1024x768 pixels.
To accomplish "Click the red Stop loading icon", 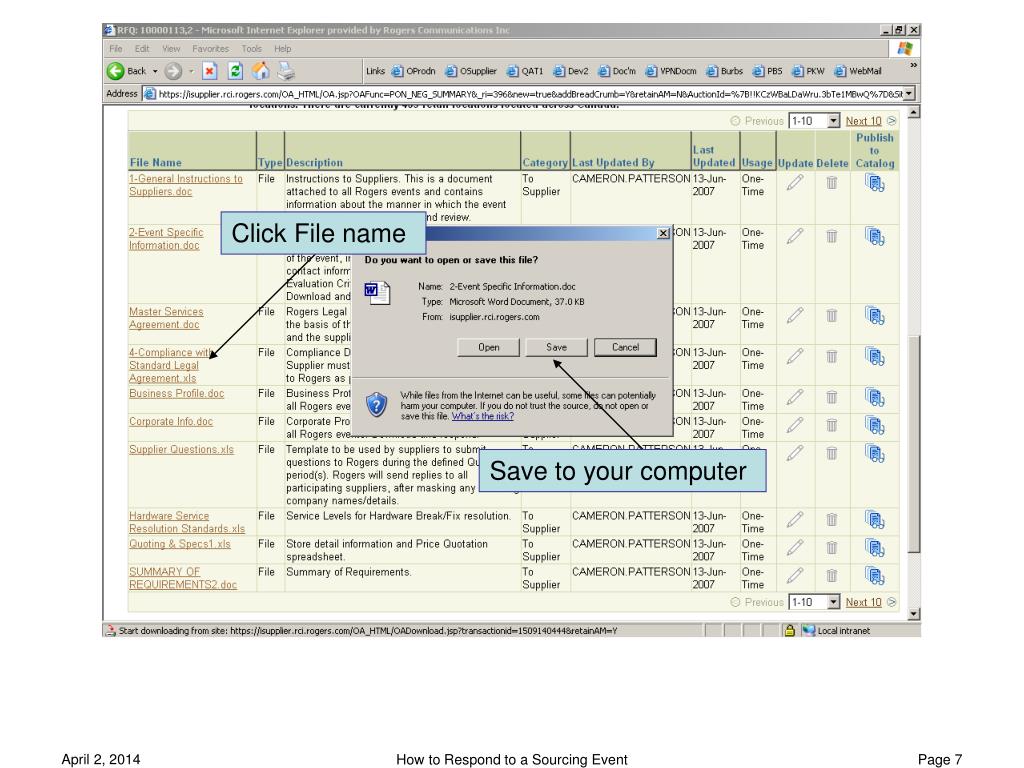I will tap(210, 71).
